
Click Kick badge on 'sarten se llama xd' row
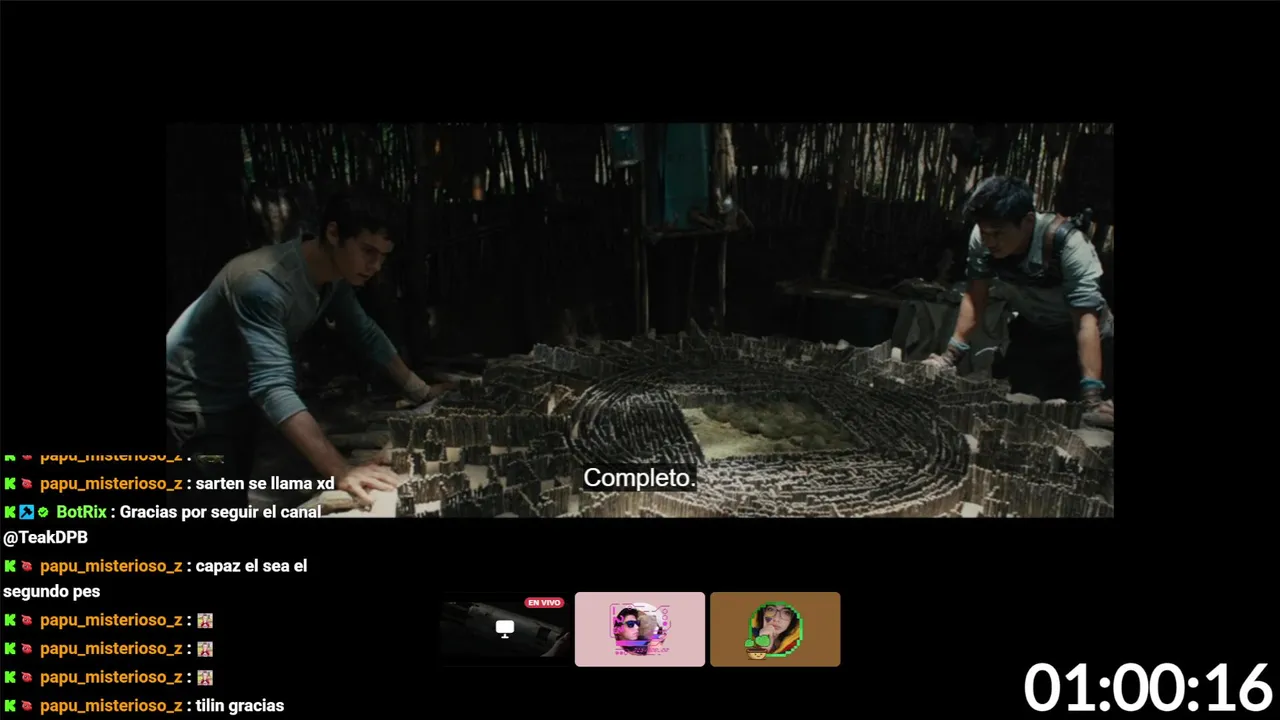coord(10,484)
